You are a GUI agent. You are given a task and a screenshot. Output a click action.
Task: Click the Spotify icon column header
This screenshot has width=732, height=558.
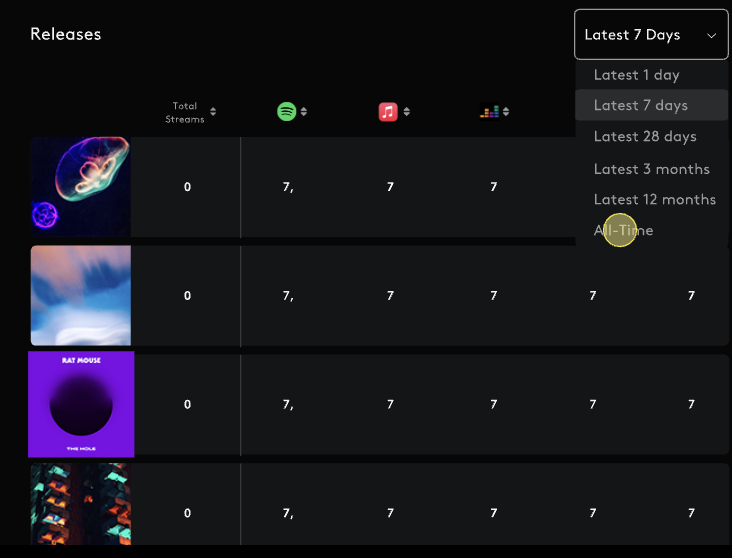coord(287,112)
